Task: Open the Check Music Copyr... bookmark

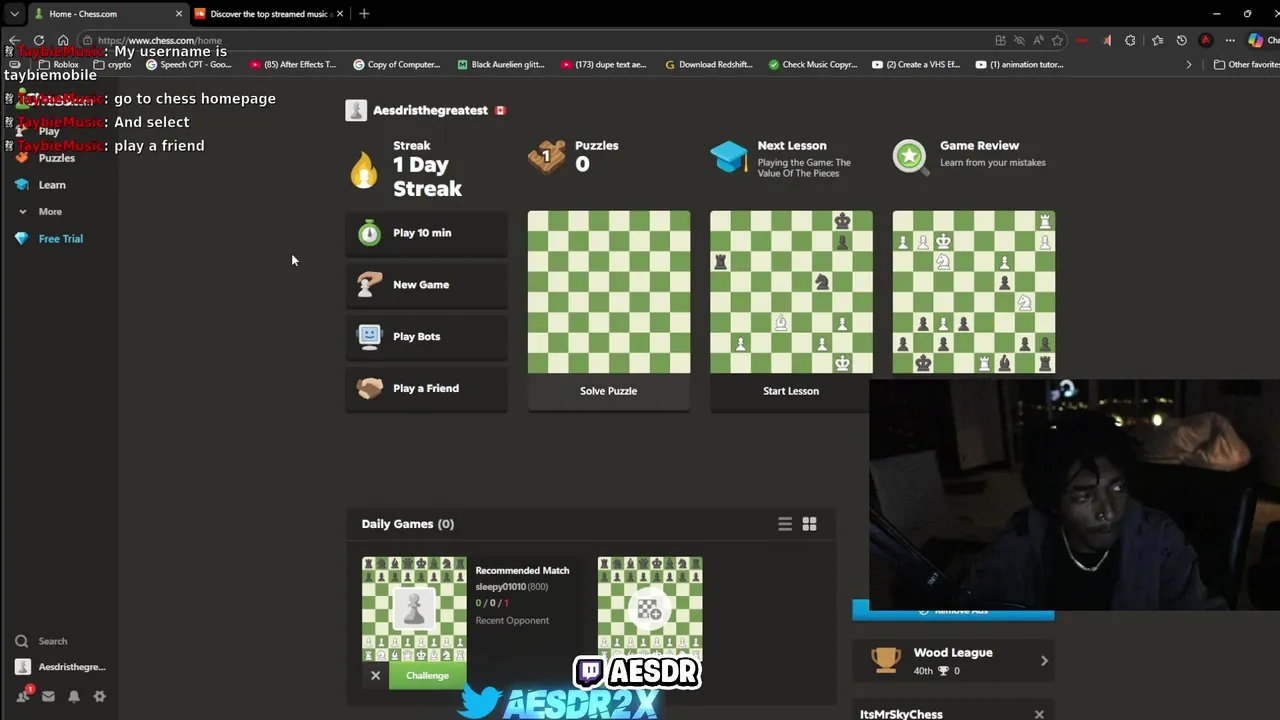Action: point(813,65)
